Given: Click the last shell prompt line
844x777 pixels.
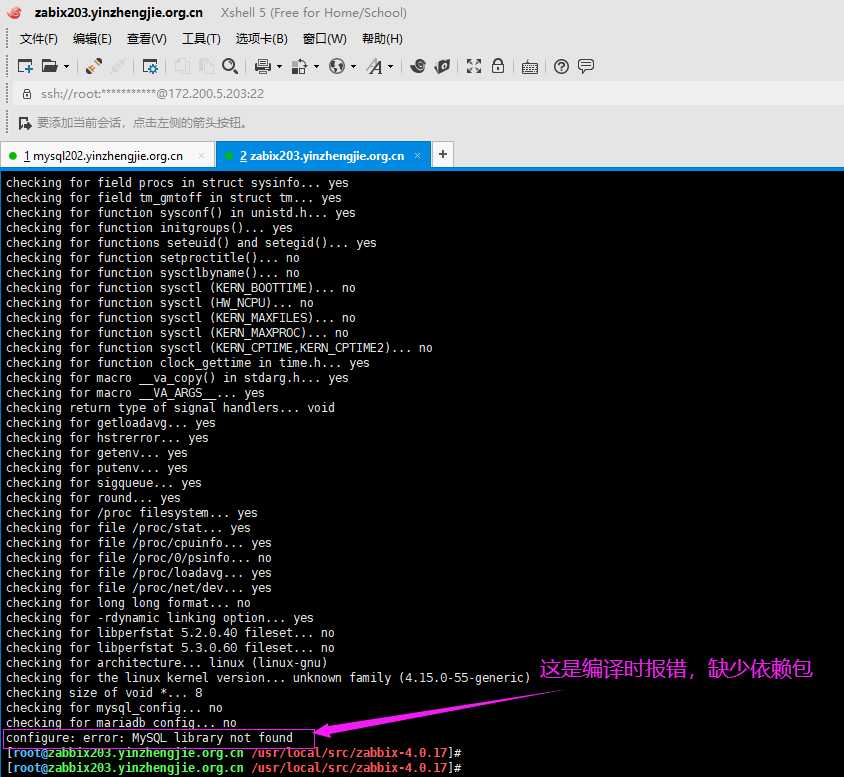Looking at the screenshot, I should tap(235, 767).
